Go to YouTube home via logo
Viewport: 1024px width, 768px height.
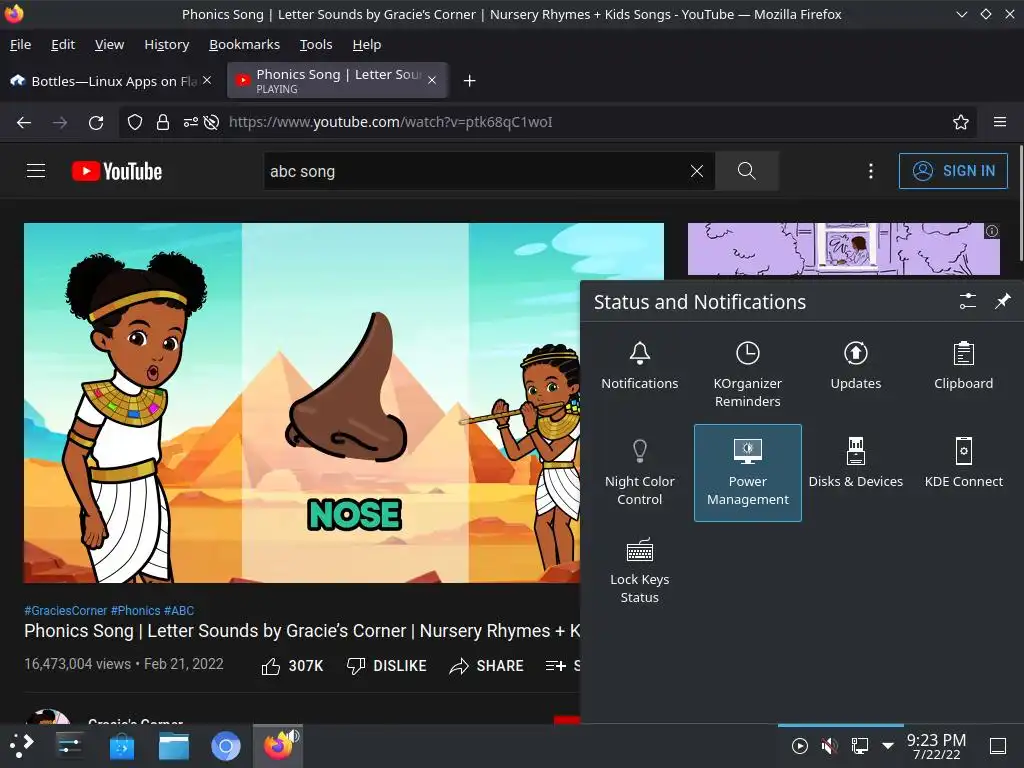click(x=117, y=171)
